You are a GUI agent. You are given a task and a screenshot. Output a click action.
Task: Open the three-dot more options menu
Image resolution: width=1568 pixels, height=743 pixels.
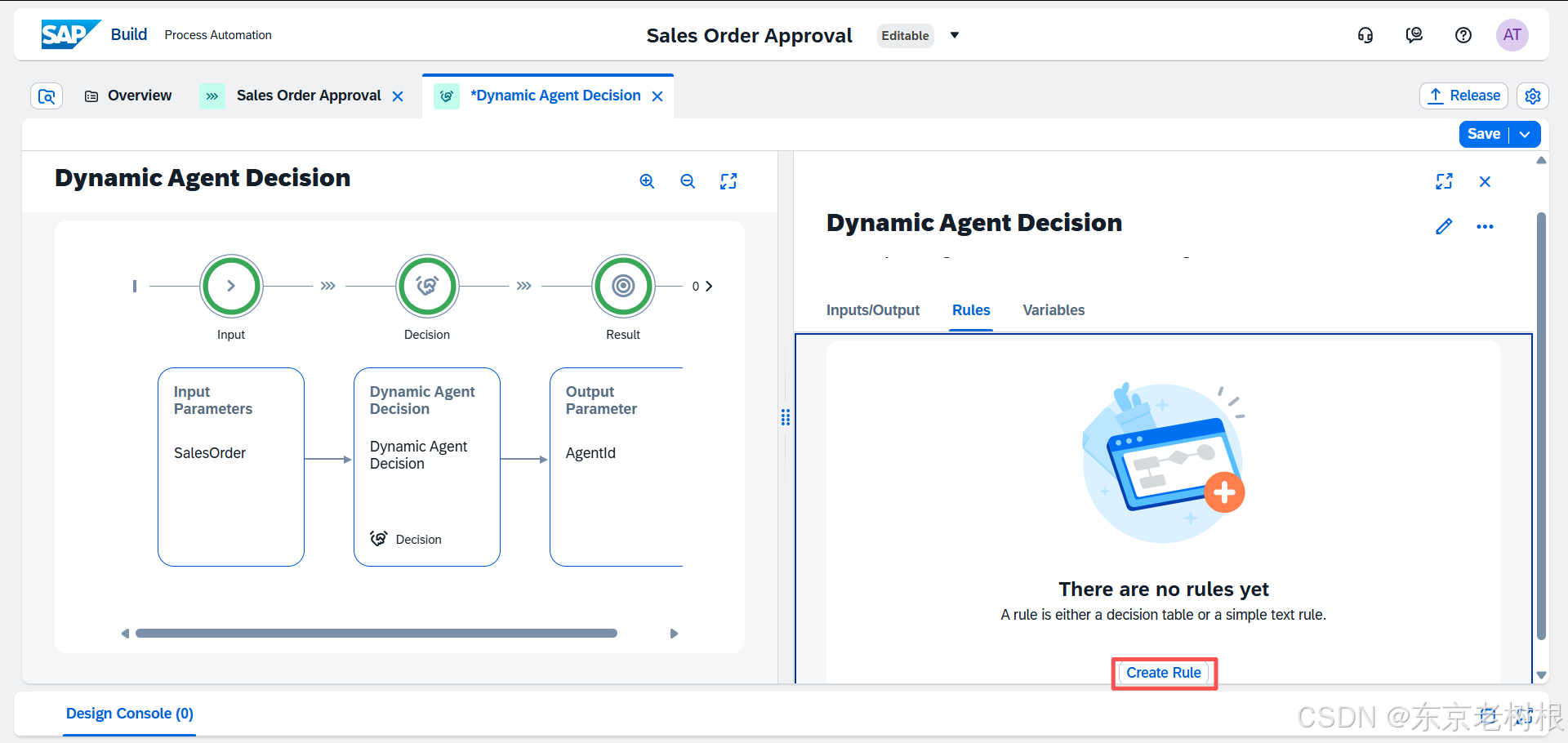coord(1485,226)
